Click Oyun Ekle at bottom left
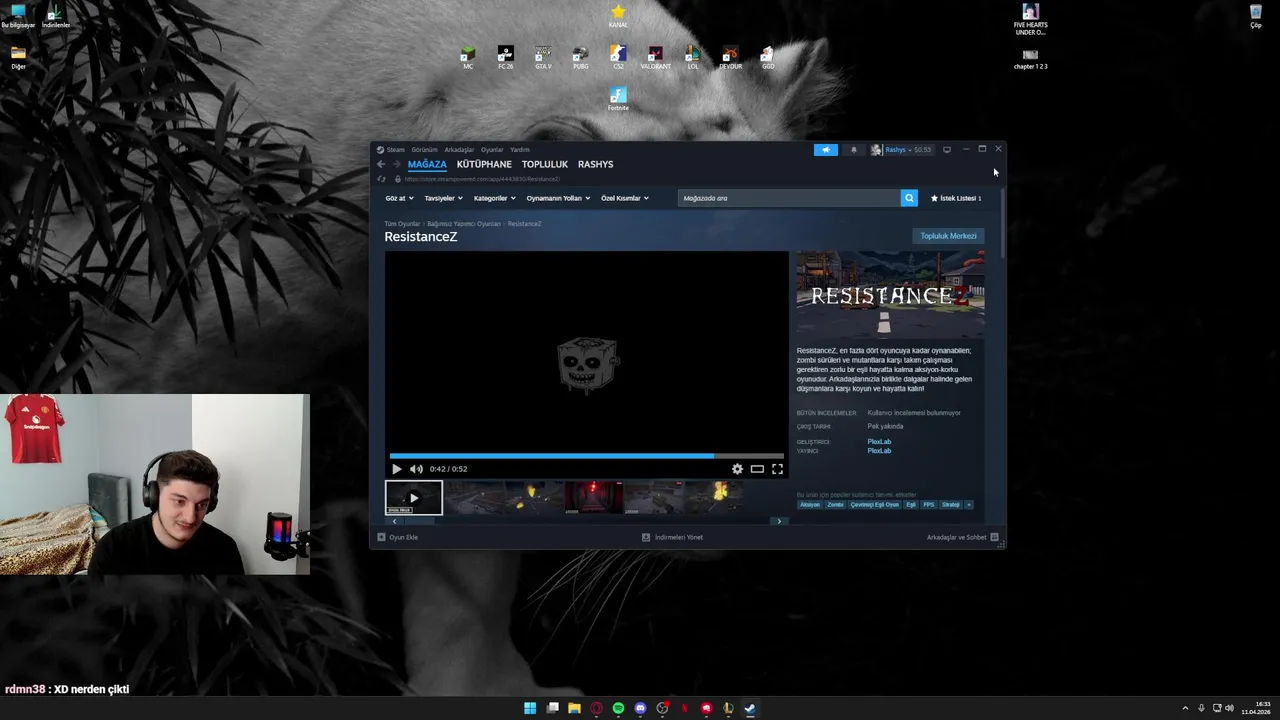This screenshot has width=1280, height=720. (398, 537)
